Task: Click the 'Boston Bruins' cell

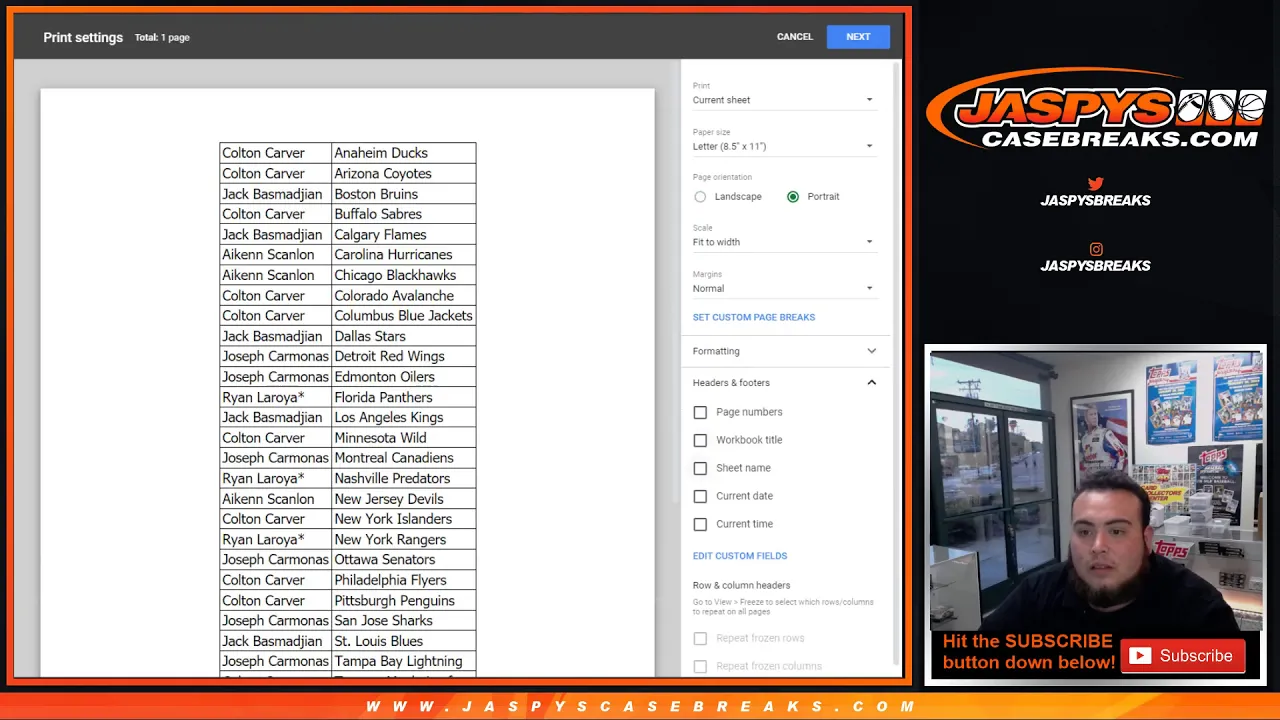Action: [404, 194]
